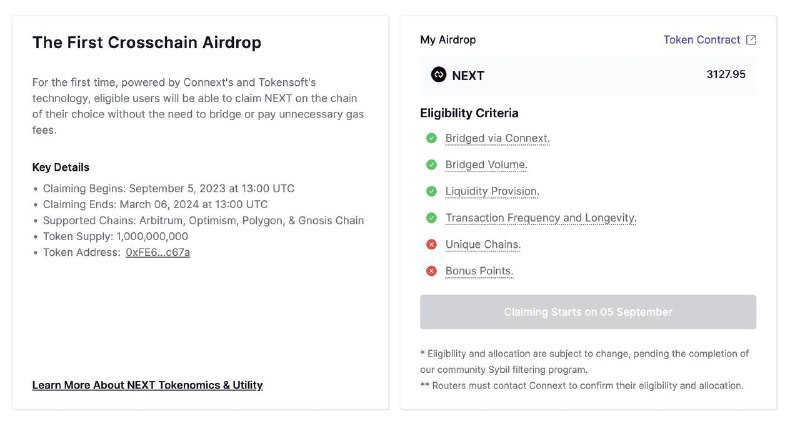Viewport: 800px width, 426px height.
Task: Click green check icon next to Bridged via Connext
Action: coord(432,138)
